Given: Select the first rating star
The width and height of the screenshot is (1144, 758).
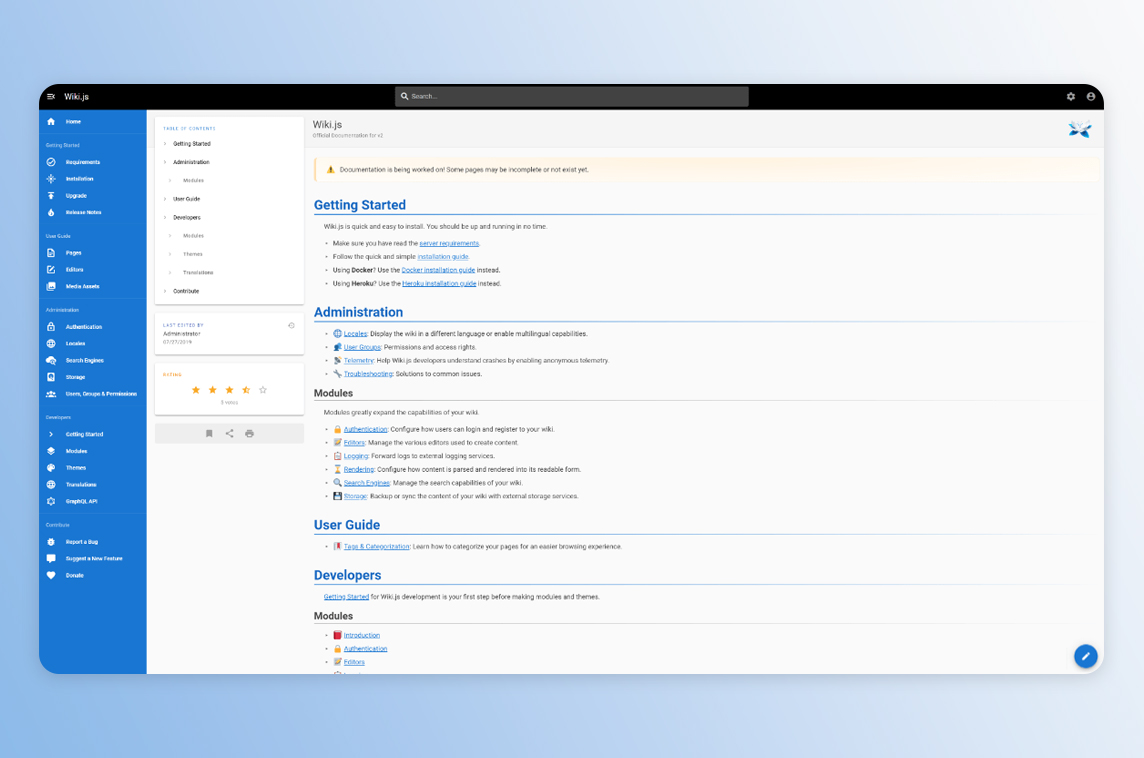Looking at the screenshot, I should (x=196, y=390).
